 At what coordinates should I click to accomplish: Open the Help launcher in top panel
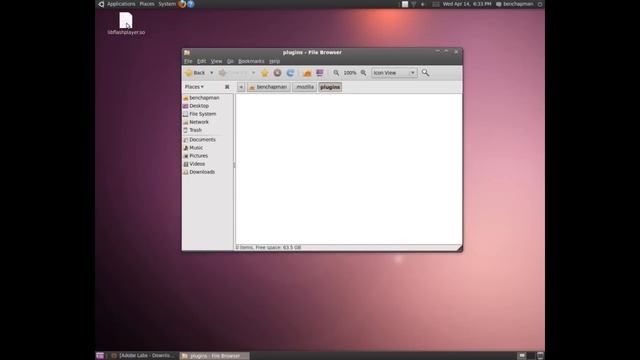pyautogui.click(x=191, y=4)
